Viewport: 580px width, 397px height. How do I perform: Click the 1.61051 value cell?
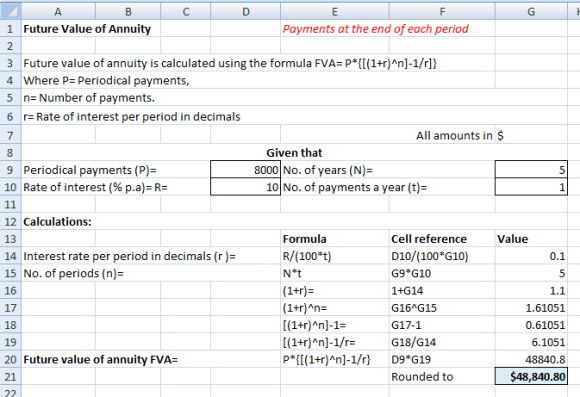pos(531,308)
